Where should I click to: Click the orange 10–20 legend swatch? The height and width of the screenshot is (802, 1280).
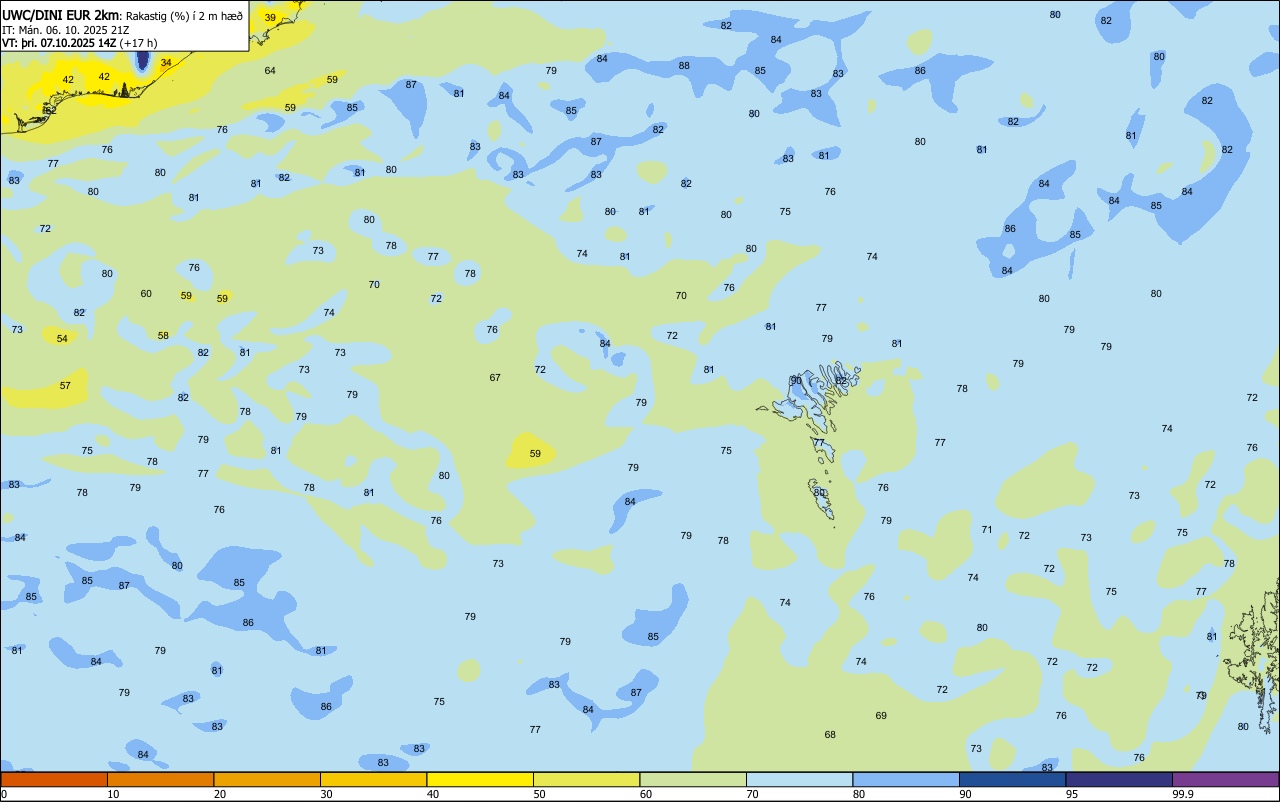tap(160, 779)
